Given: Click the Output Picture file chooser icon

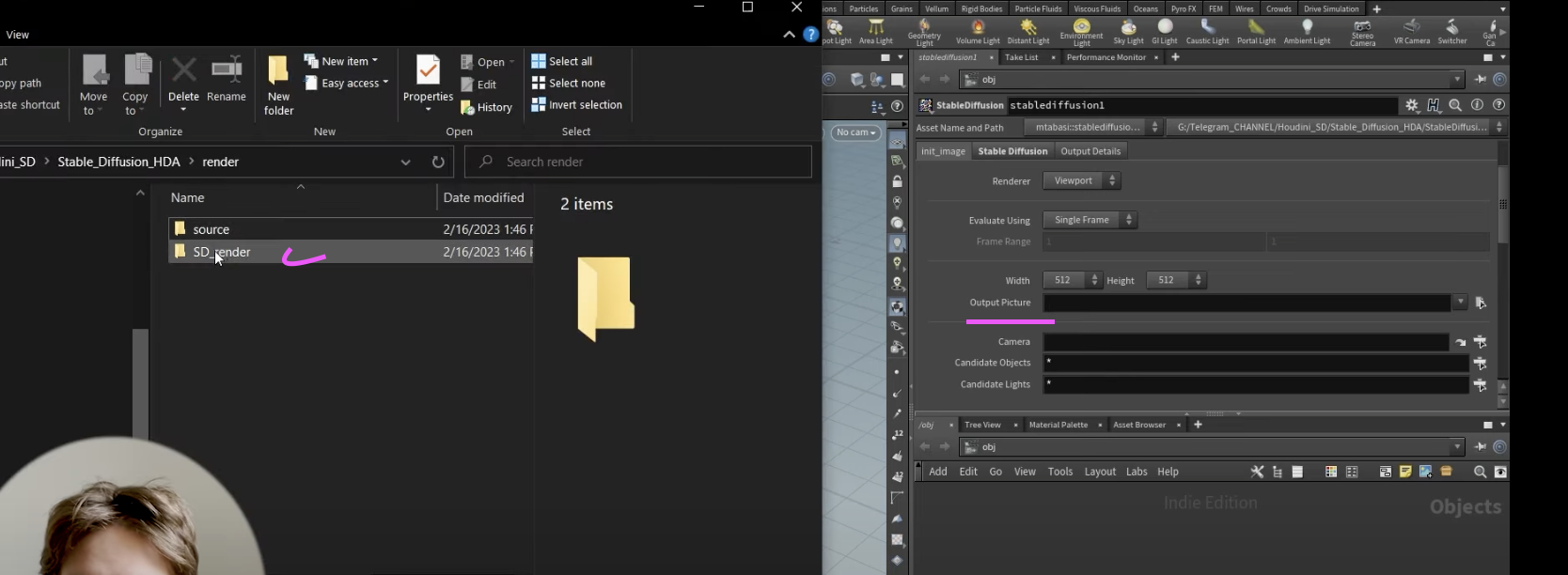Looking at the screenshot, I should (x=1481, y=303).
